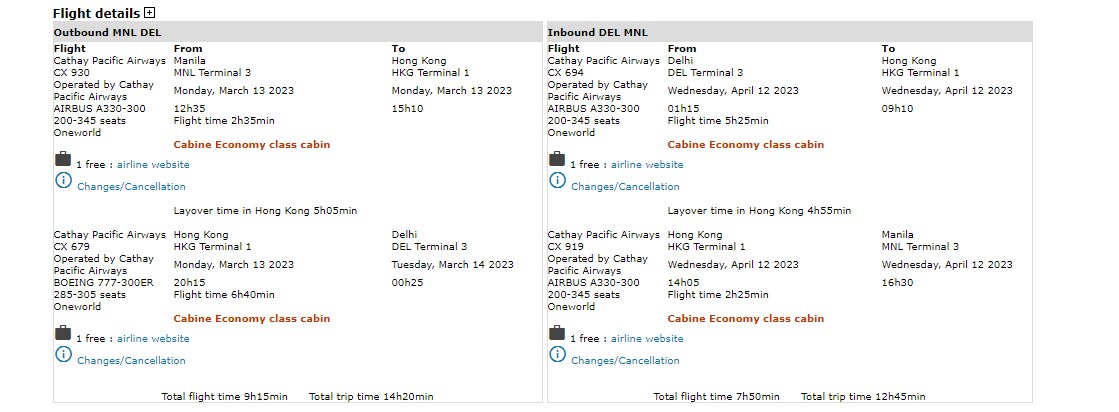Click baggage icon for flight CX 679
1119x412 pixels.
pos(63,334)
